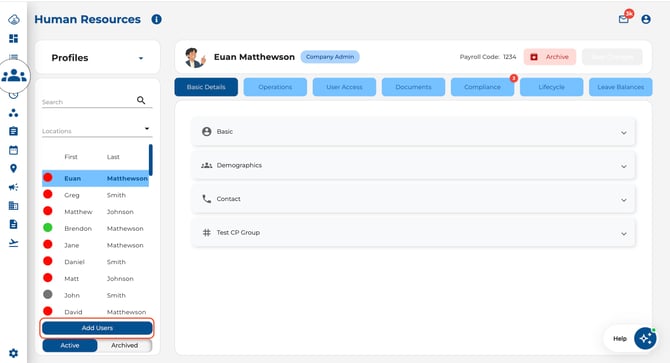Open the Locations filter dropdown

[97, 131]
